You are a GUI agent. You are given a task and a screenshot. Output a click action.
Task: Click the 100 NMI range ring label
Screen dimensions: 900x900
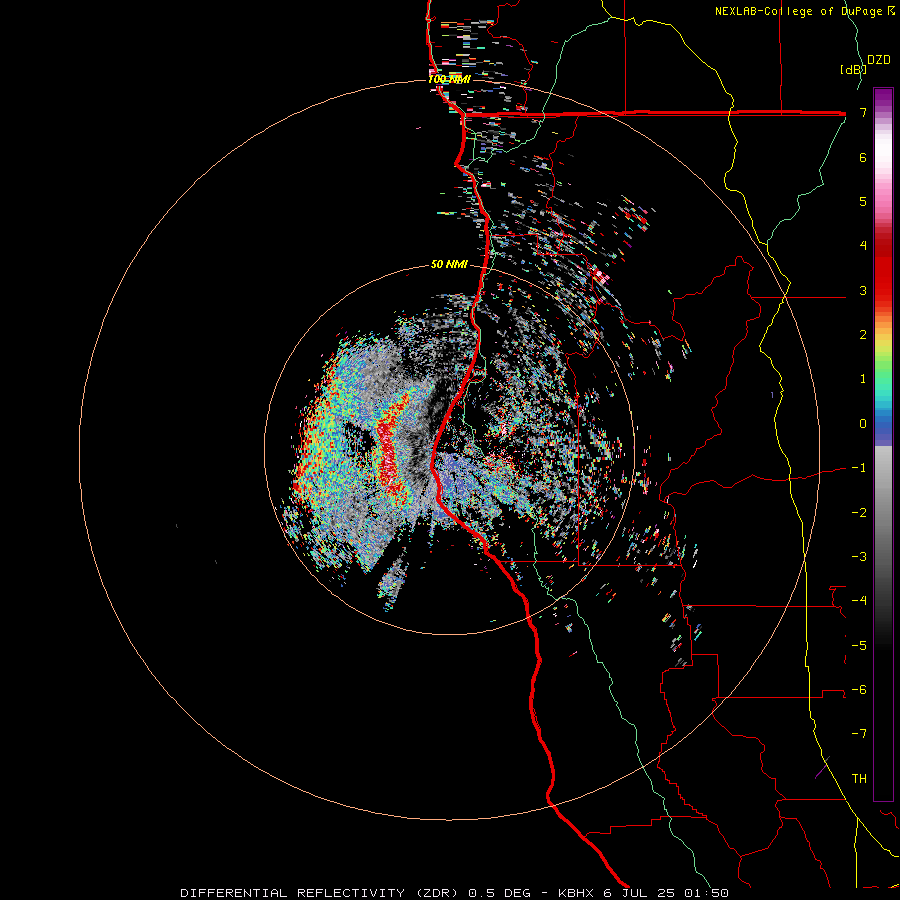[449, 79]
